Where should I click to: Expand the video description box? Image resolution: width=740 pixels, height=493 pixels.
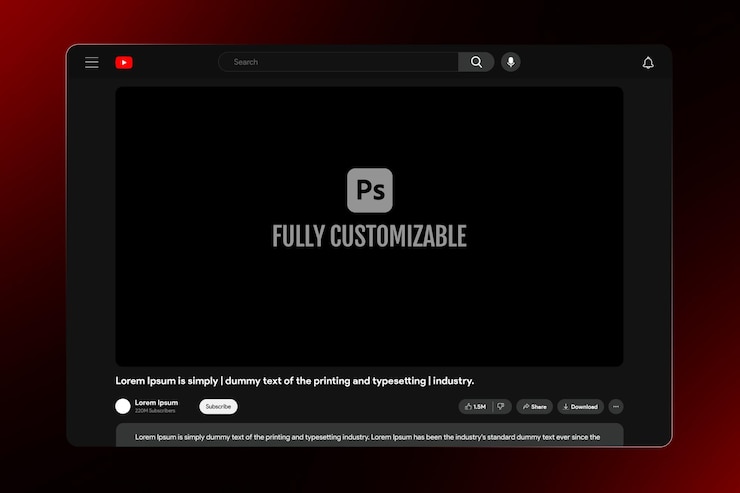click(x=369, y=435)
